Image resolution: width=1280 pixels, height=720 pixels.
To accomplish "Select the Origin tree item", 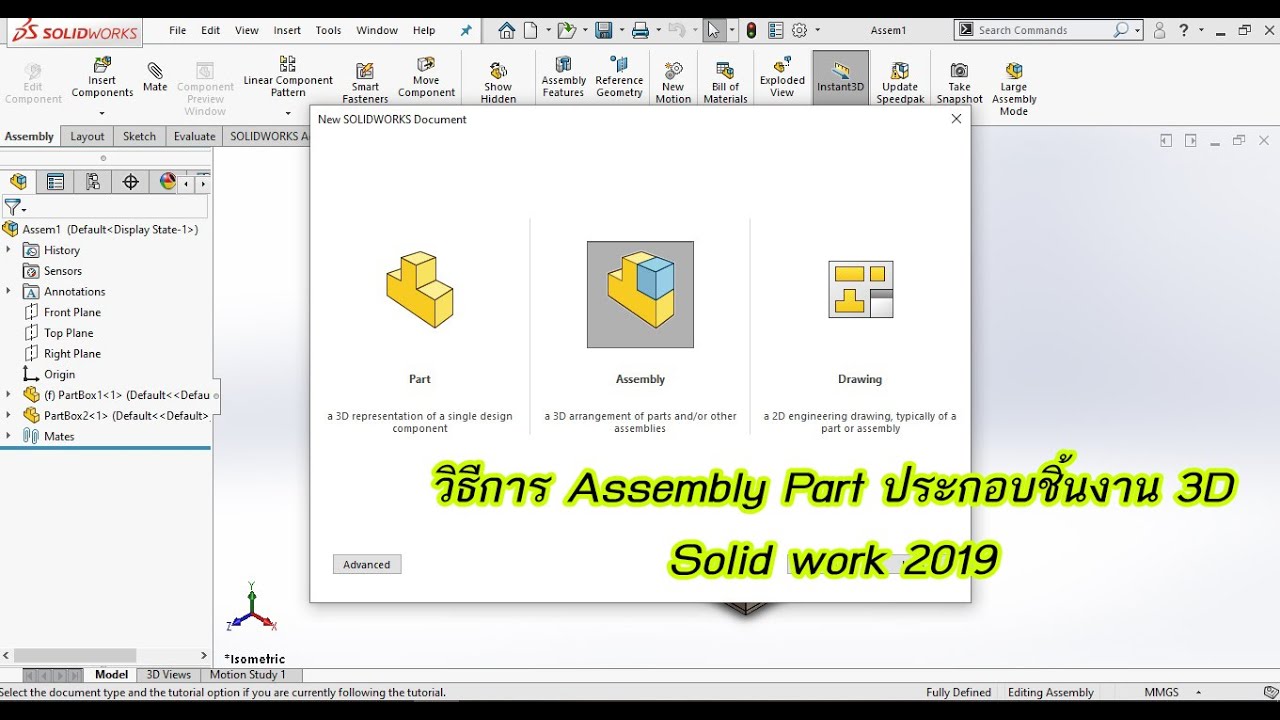I will pyautogui.click(x=59, y=374).
